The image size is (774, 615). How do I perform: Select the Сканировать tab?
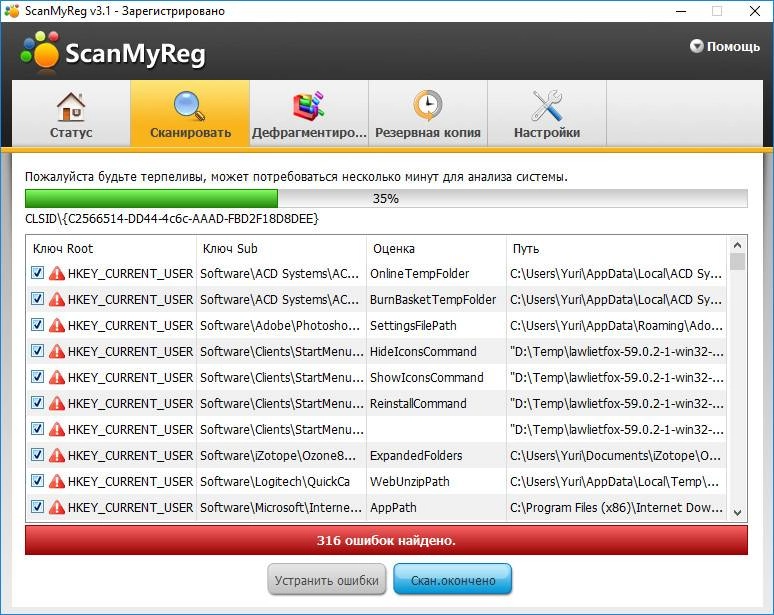(x=190, y=114)
